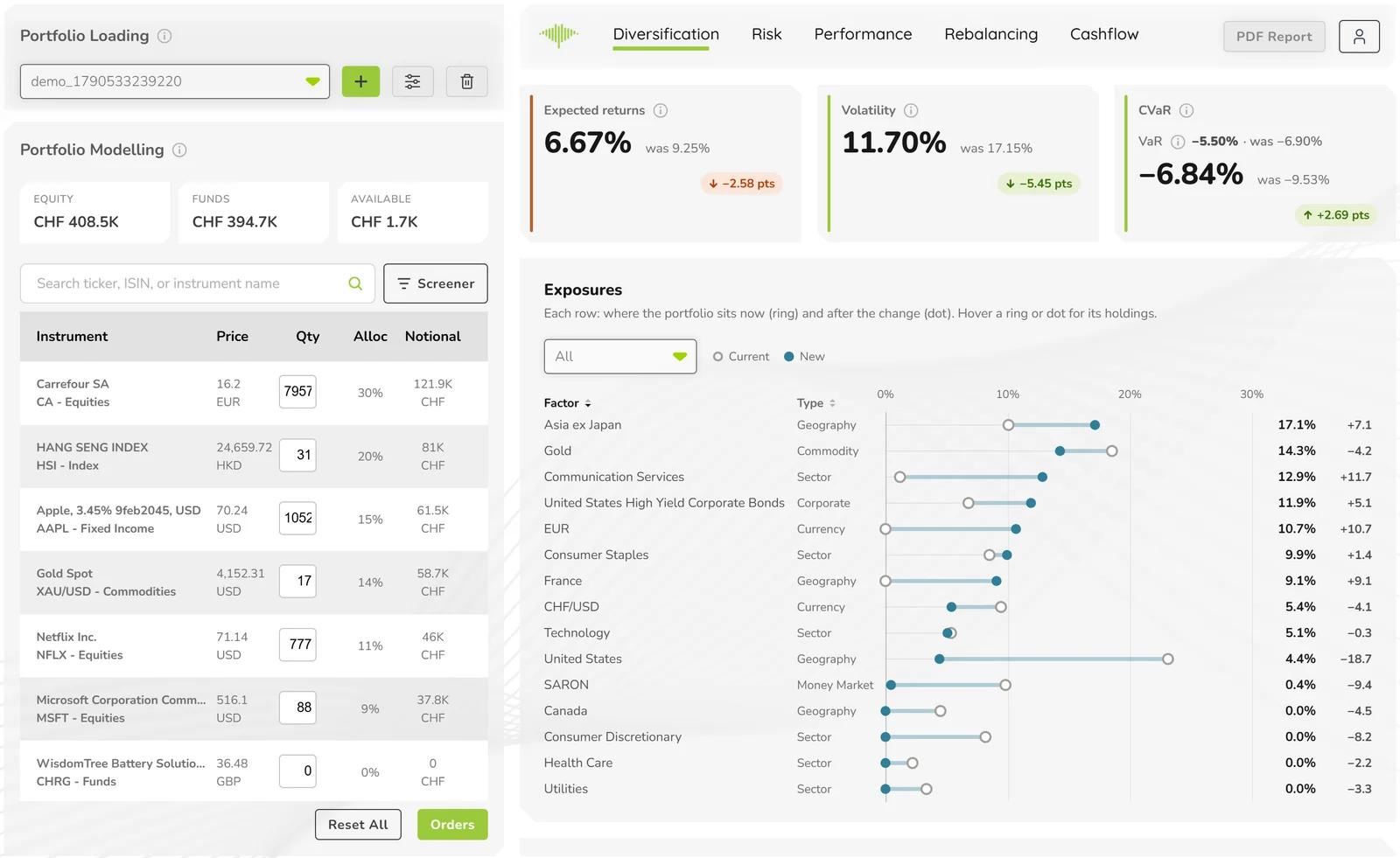Click the Volatility info icon

(911, 110)
